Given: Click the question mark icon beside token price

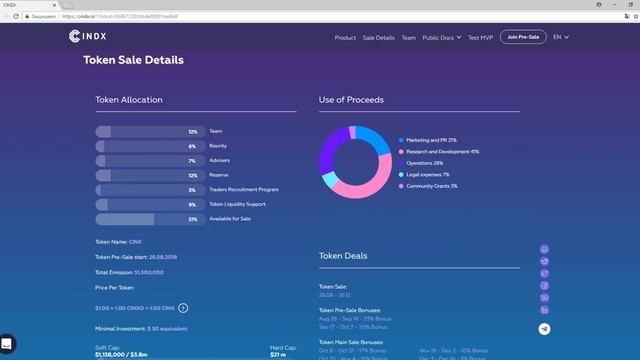Looking at the screenshot, I should [x=183, y=308].
